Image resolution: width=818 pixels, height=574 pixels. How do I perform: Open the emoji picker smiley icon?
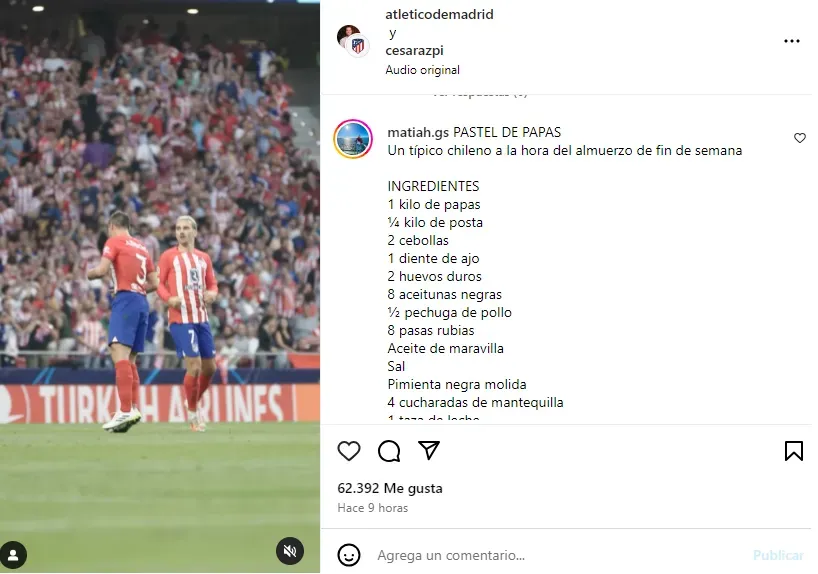tap(348, 555)
